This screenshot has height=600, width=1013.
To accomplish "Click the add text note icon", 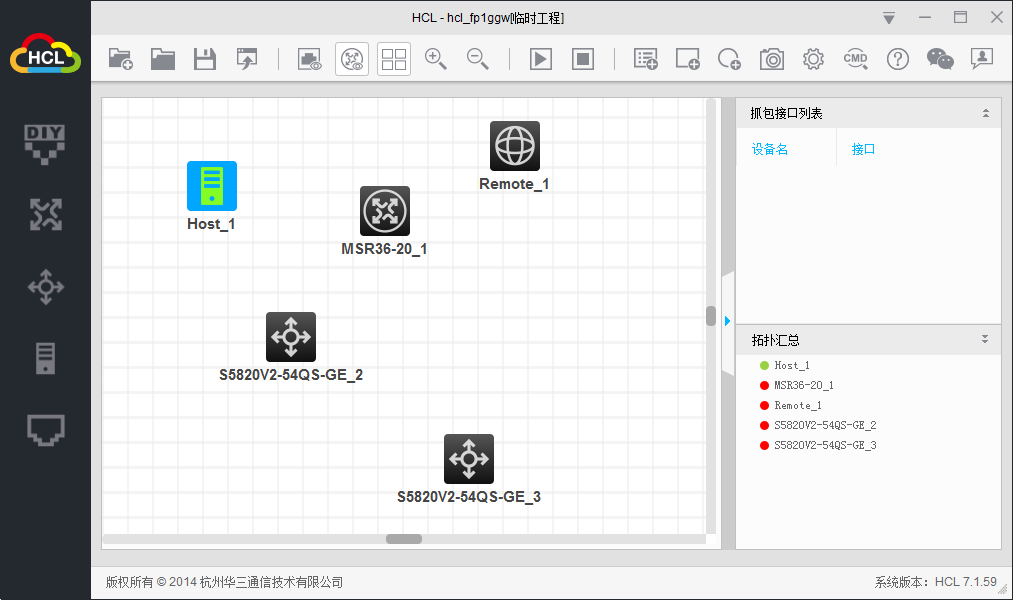I will coord(645,59).
